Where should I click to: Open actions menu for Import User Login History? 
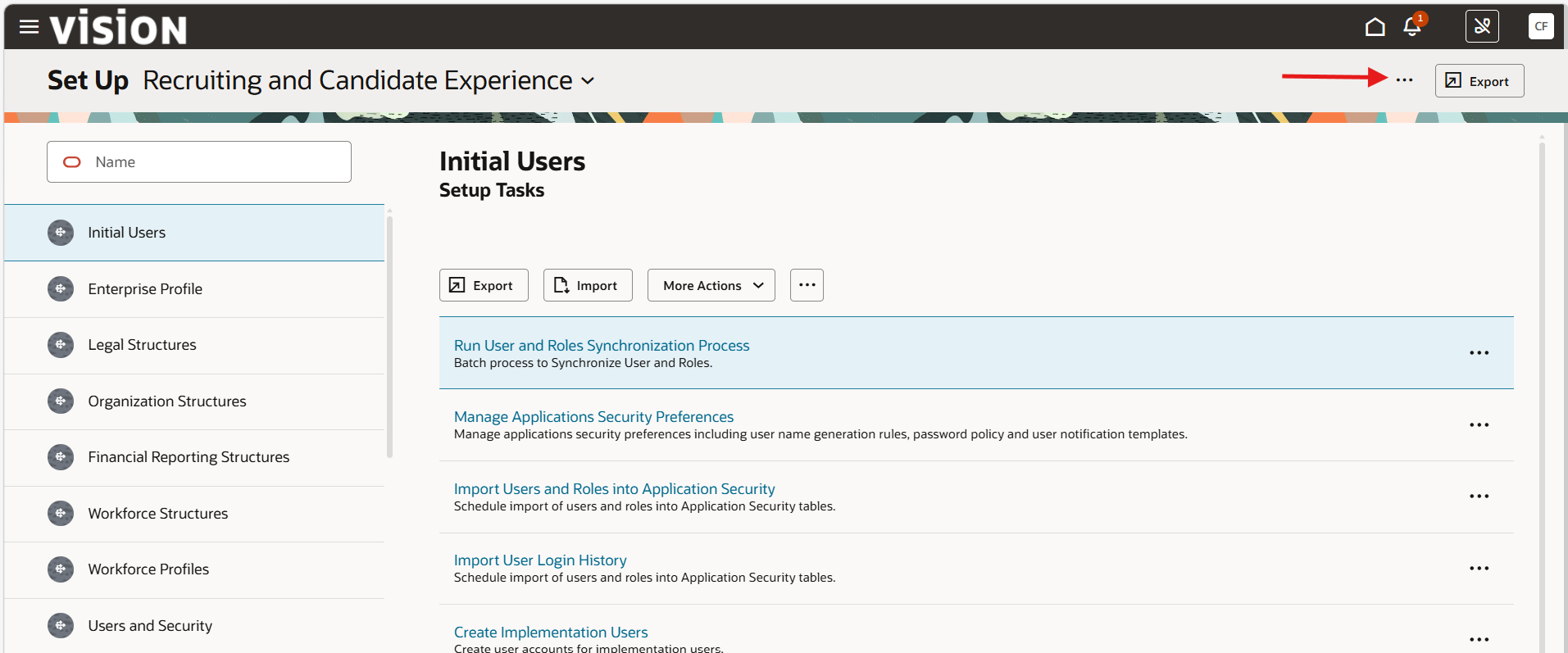coord(1479,569)
